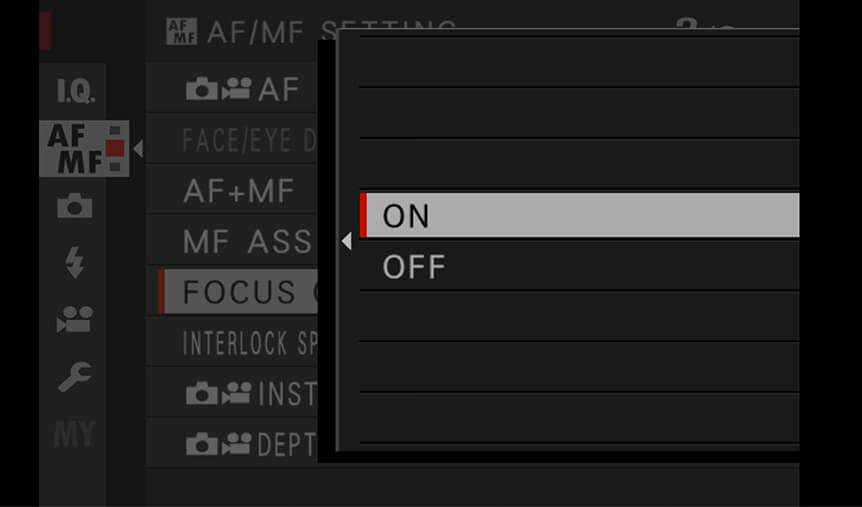Image resolution: width=862 pixels, height=507 pixels.
Task: Select the highlighted FOCUS CHECK item
Action: (238, 291)
